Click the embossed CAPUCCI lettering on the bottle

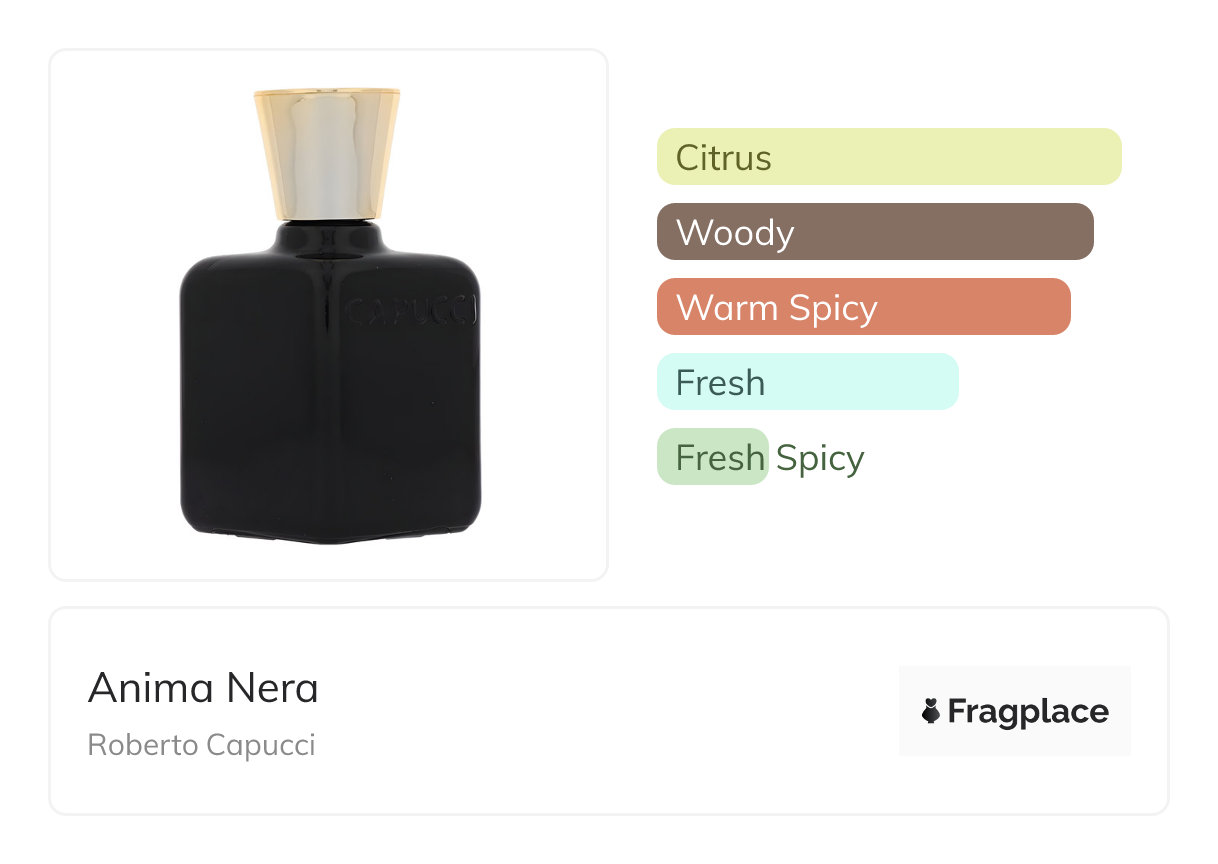412,313
